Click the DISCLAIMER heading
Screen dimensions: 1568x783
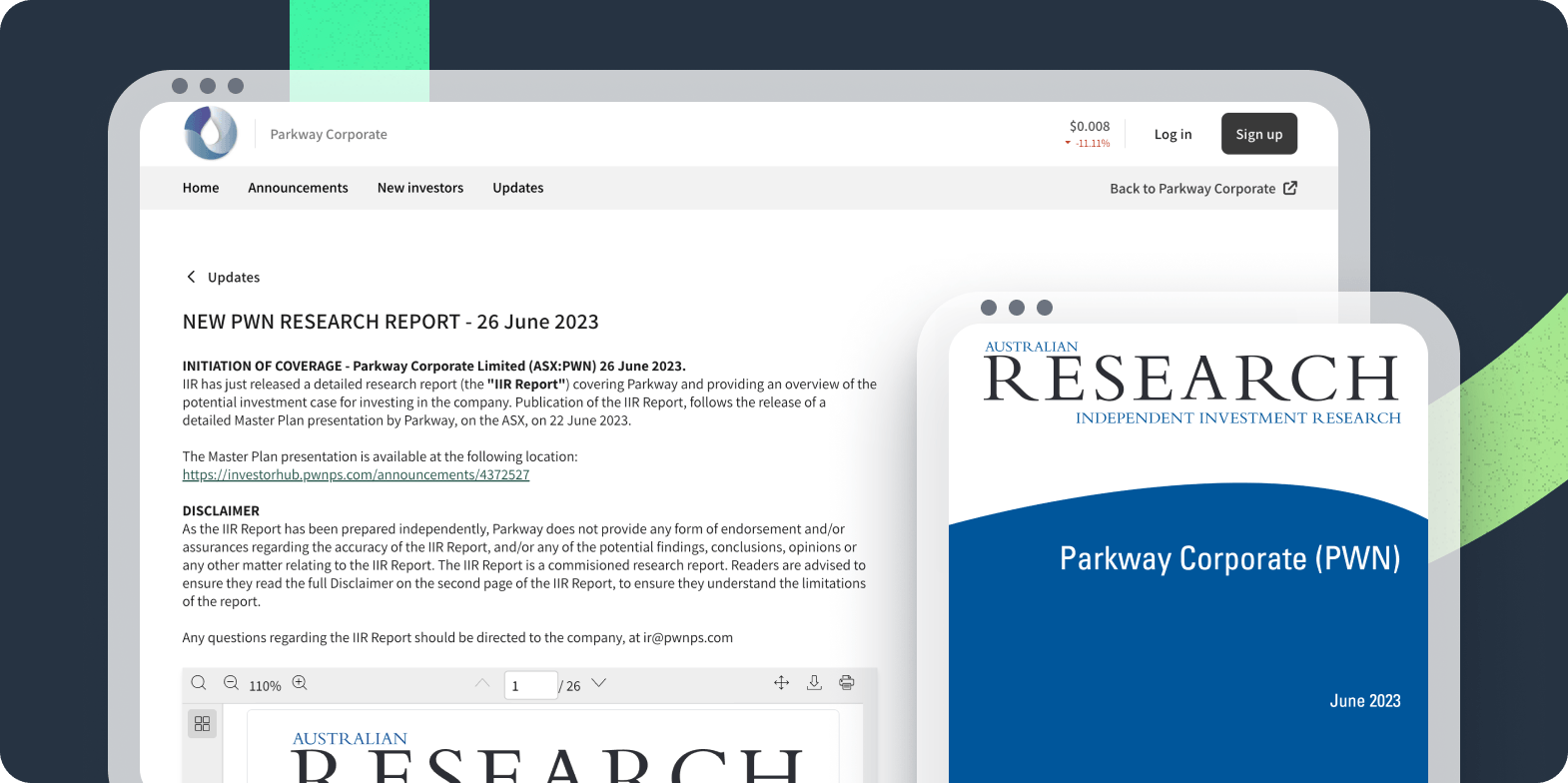(x=221, y=510)
